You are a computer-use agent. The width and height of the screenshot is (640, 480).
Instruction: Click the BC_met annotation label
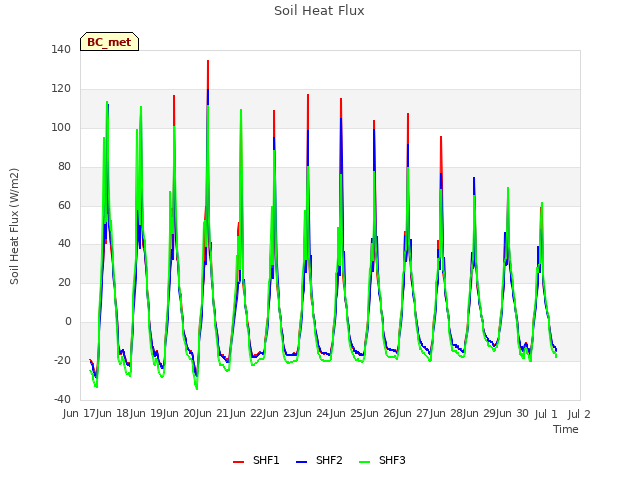click(x=109, y=42)
